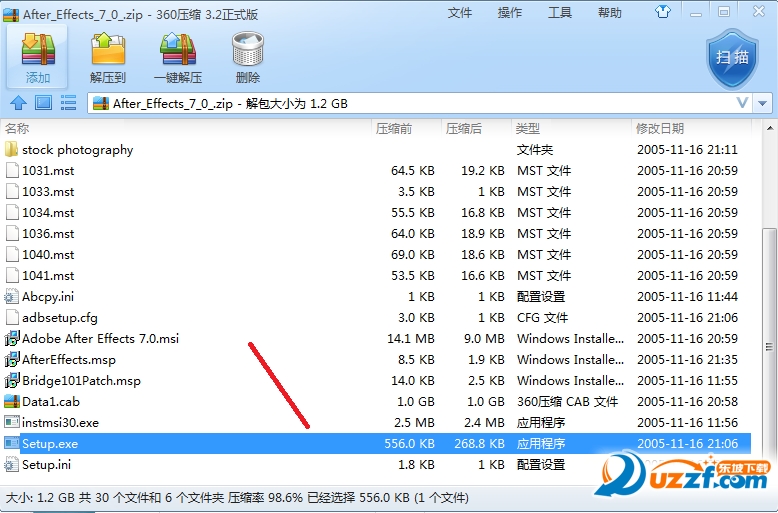Screen dimensions: 778x513
Task: Select the 1034.mst file name
Action: click(x=48, y=212)
